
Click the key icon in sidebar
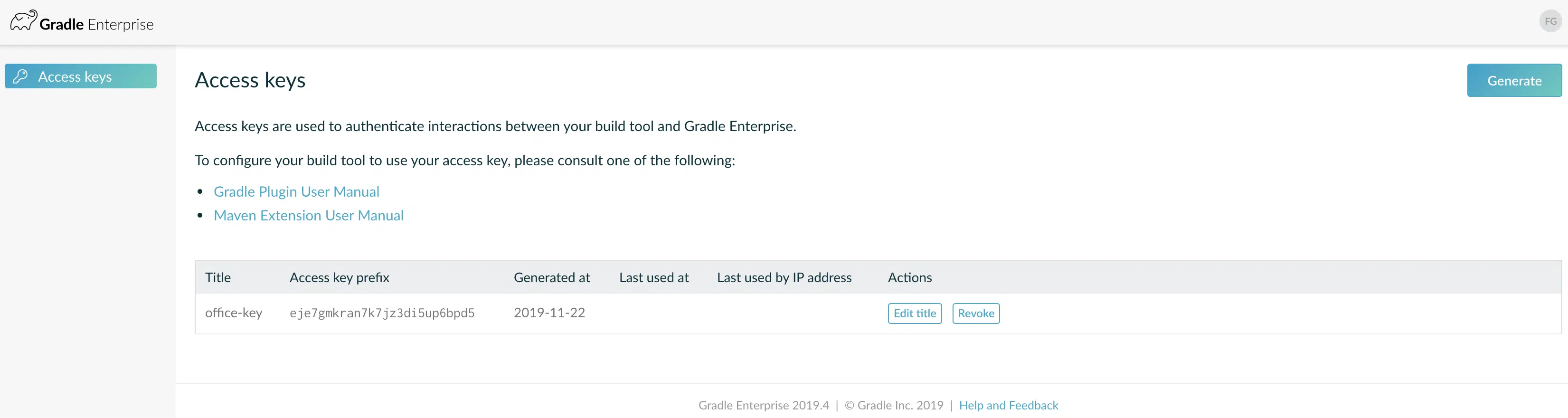click(21, 76)
